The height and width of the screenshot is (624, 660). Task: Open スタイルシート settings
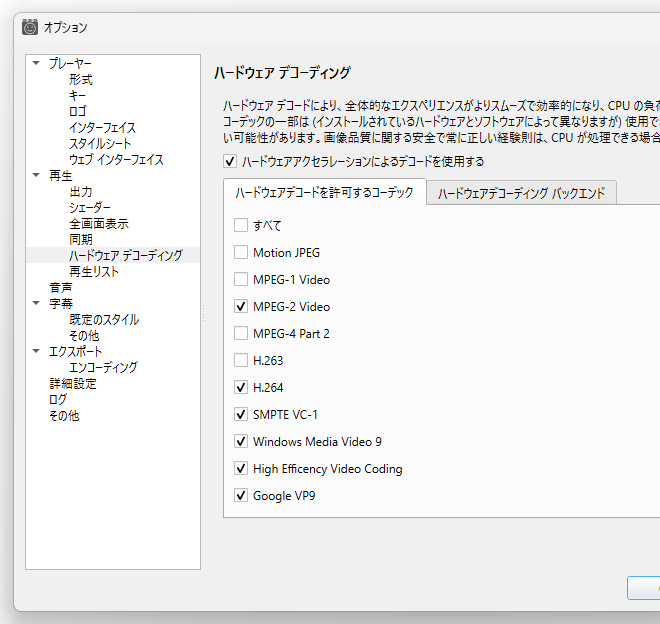[x=100, y=143]
